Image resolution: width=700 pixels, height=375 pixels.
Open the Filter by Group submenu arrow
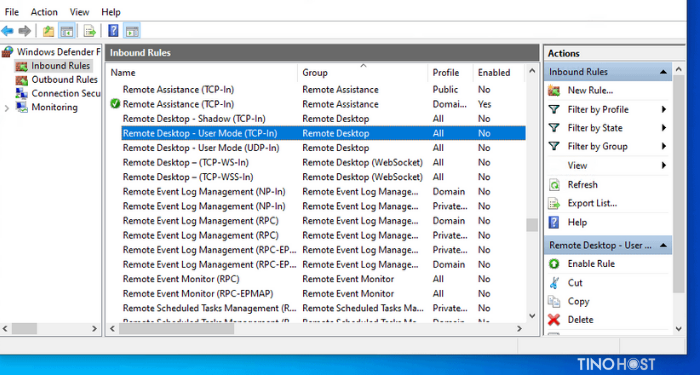[x=664, y=146]
